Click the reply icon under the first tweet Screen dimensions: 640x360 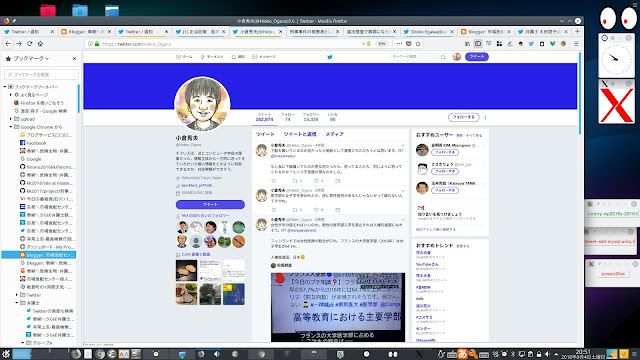(x=273, y=180)
